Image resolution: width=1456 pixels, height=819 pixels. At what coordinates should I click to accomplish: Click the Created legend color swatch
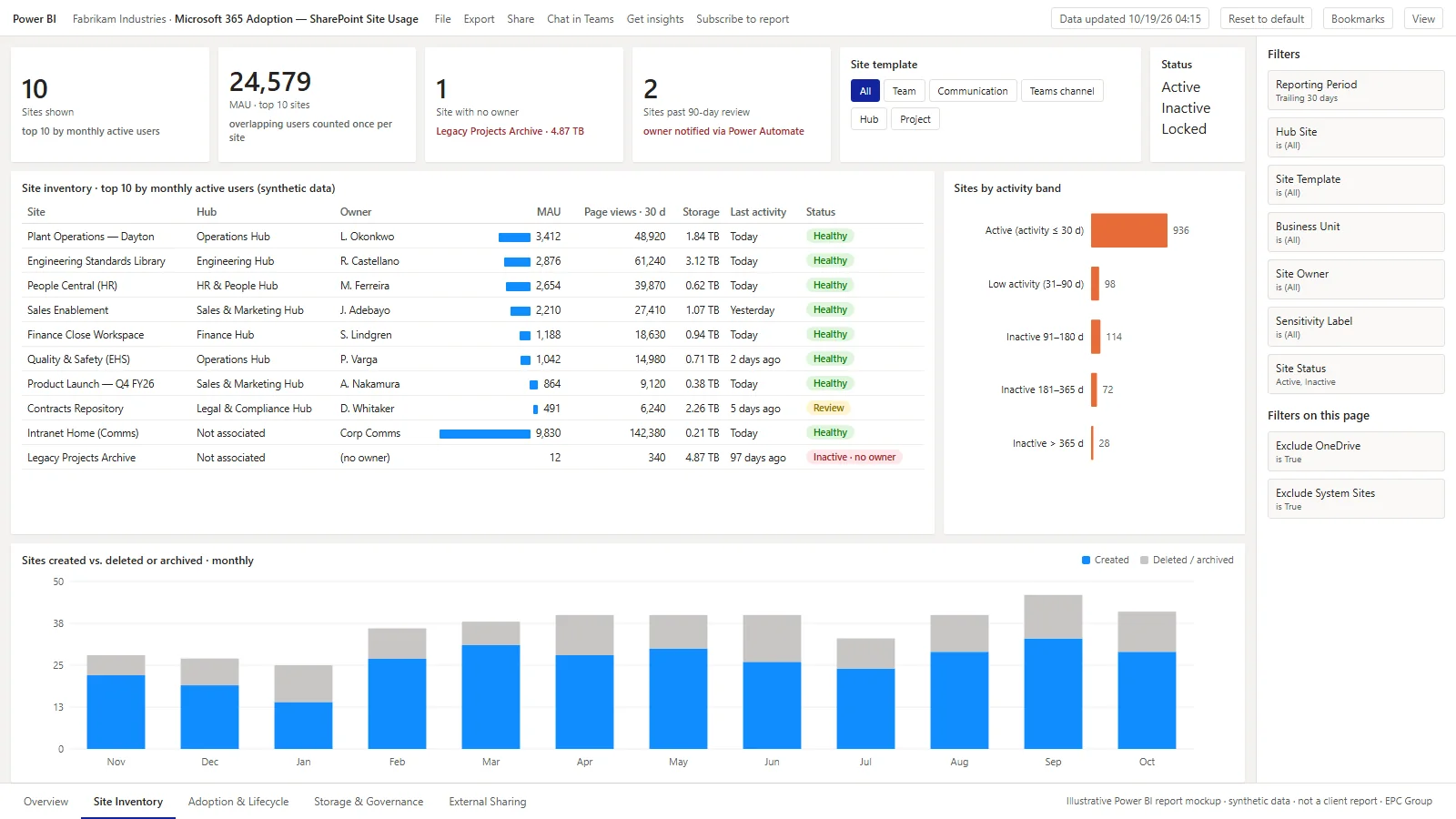tap(1086, 561)
